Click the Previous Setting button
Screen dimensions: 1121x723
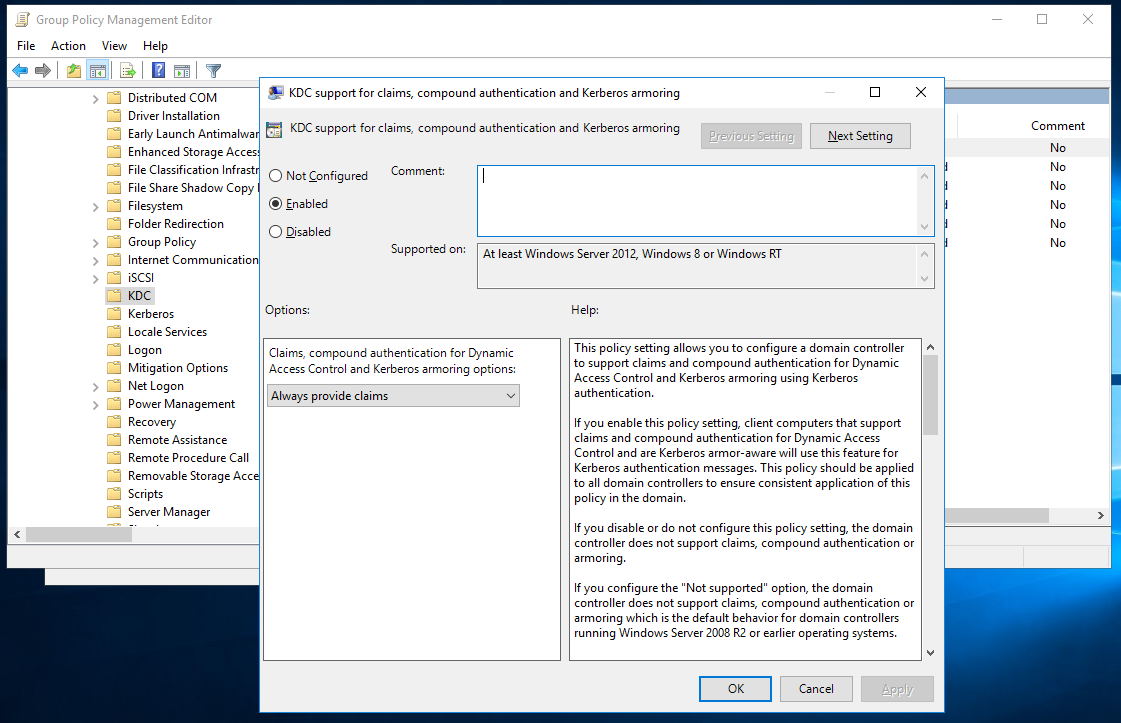click(751, 136)
